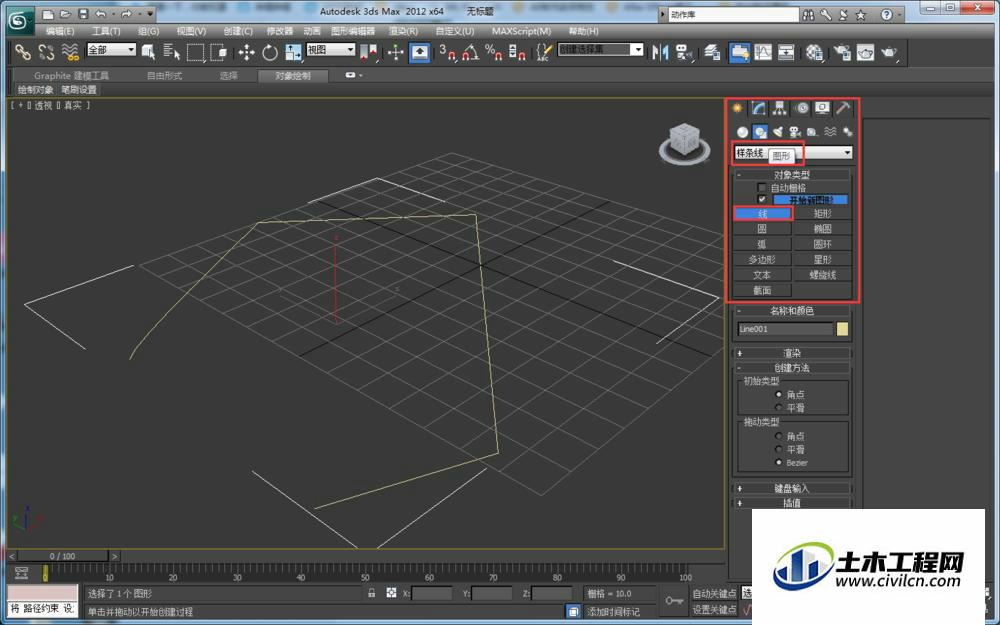Collapse the 名称和颜色 rollout

tap(793, 311)
